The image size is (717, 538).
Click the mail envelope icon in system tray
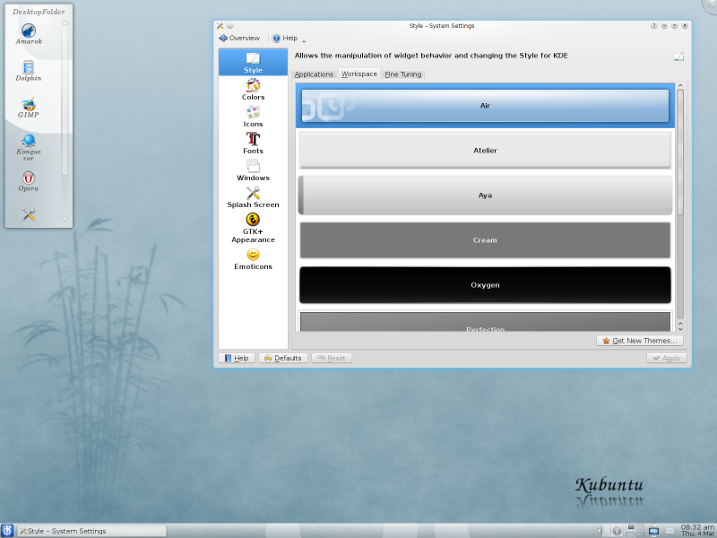click(670, 531)
